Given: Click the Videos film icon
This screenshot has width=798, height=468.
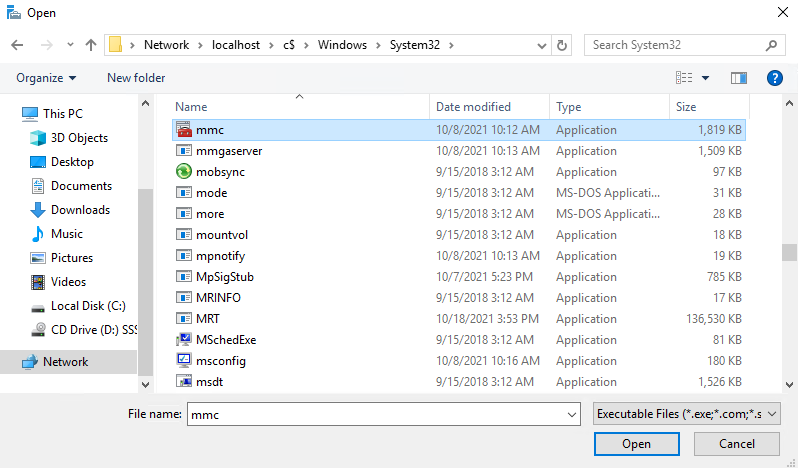Looking at the screenshot, I should (38, 281).
